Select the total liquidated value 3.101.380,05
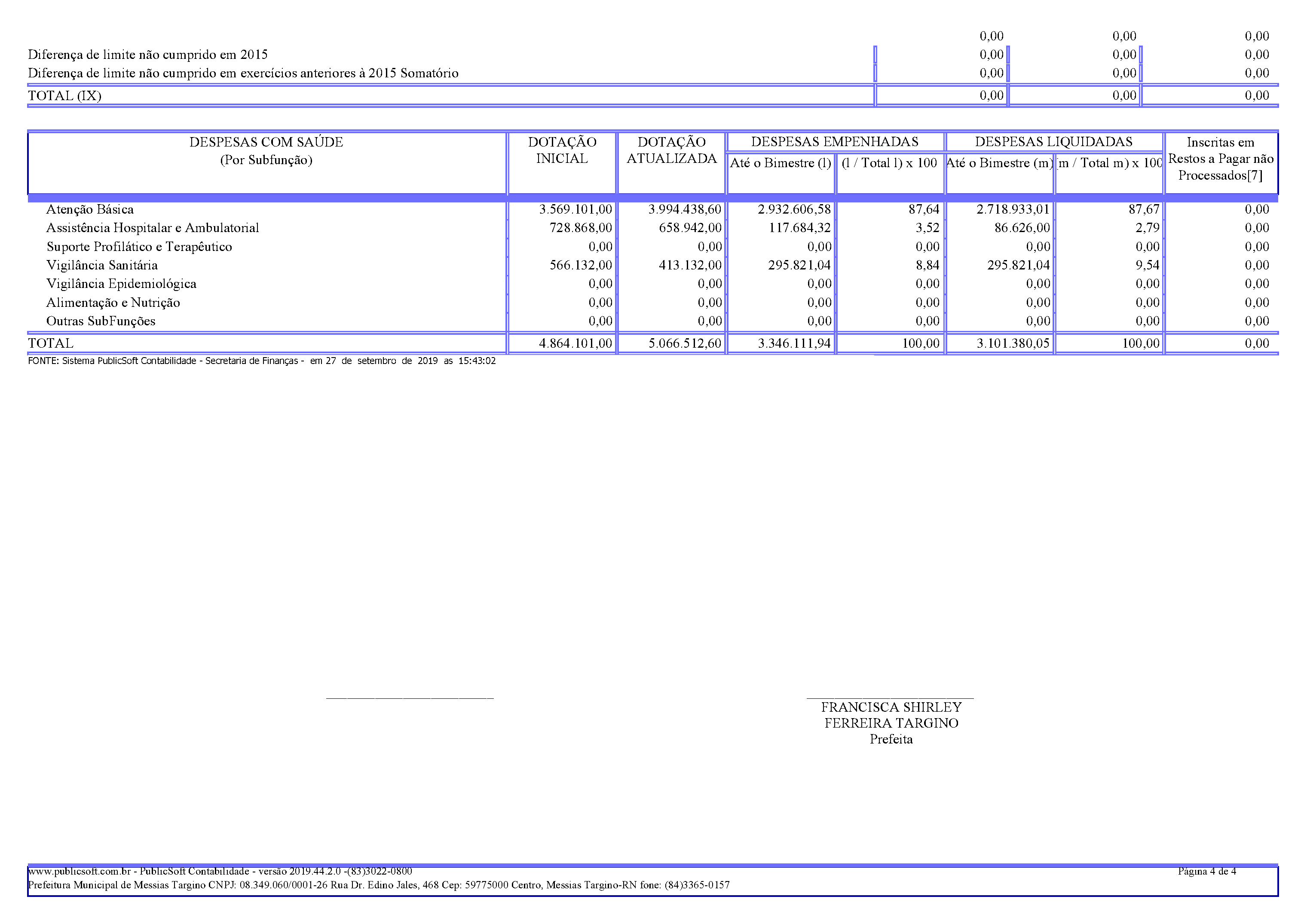Viewport: 1307px width, 924px height. coord(1013,343)
